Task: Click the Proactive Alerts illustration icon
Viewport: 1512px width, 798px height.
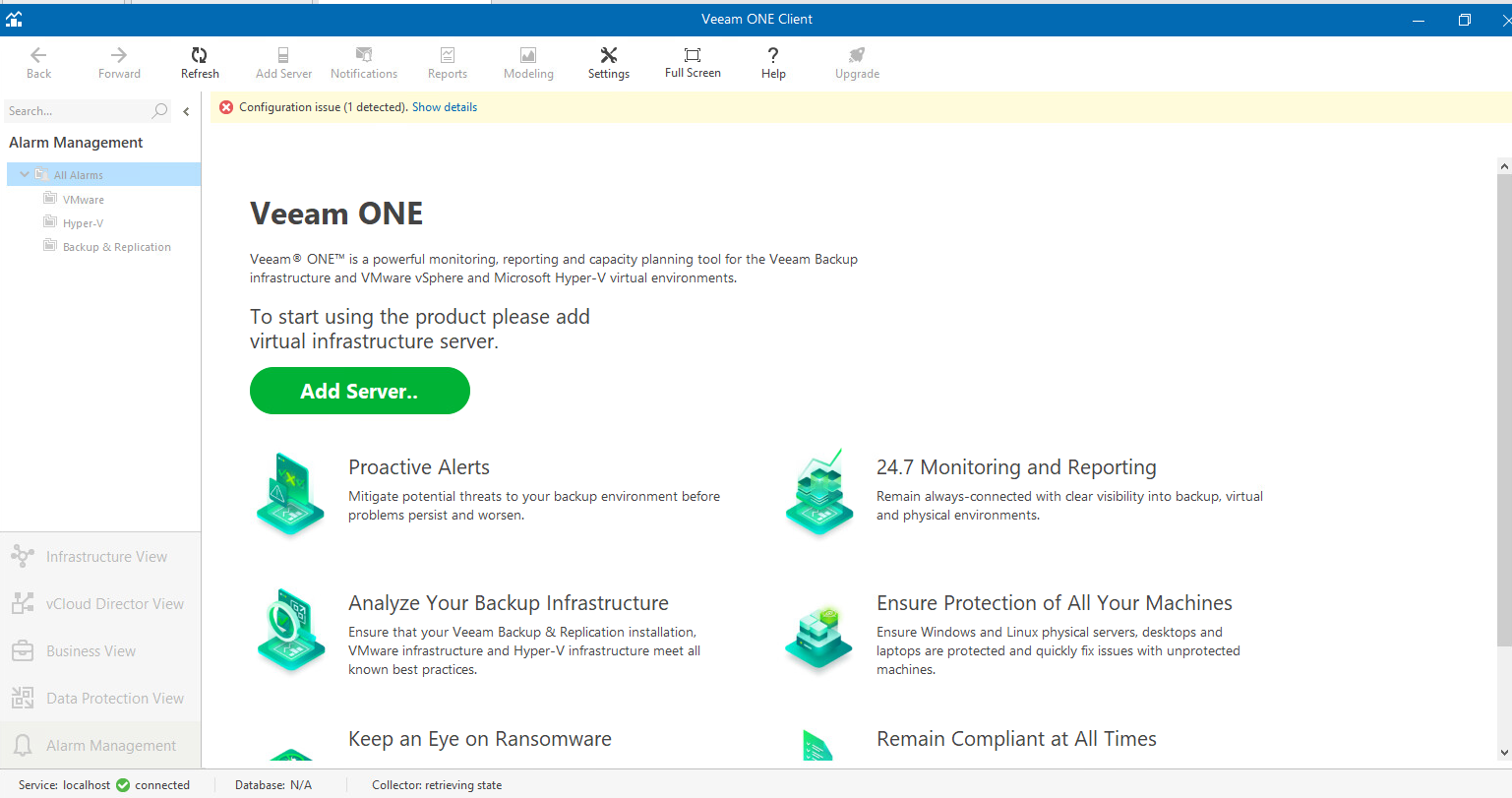Action: (291, 494)
